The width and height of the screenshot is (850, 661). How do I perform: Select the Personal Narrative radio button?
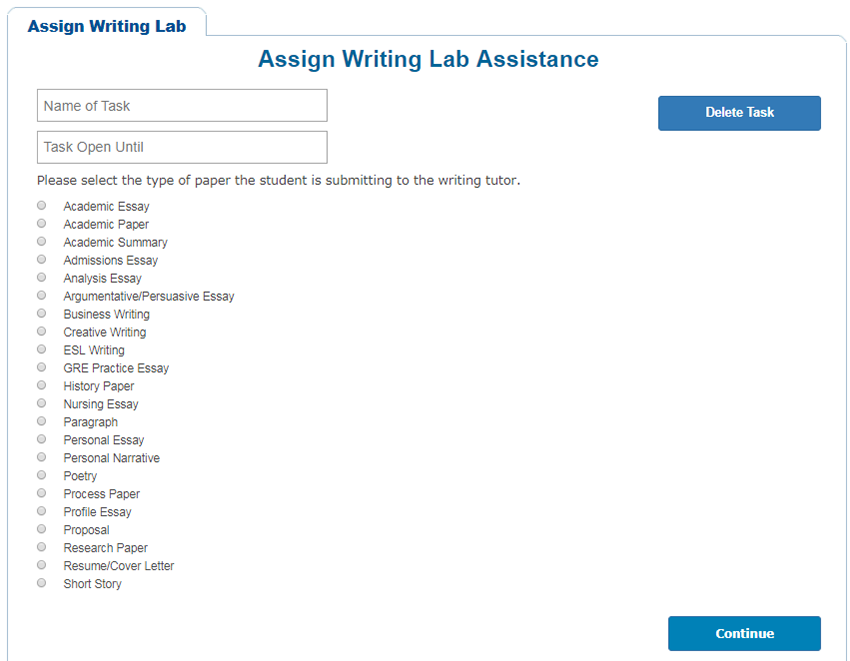coord(41,457)
